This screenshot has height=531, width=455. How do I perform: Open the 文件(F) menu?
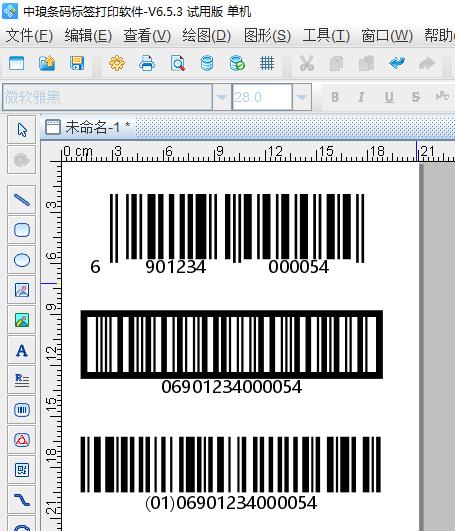[x=29, y=36]
